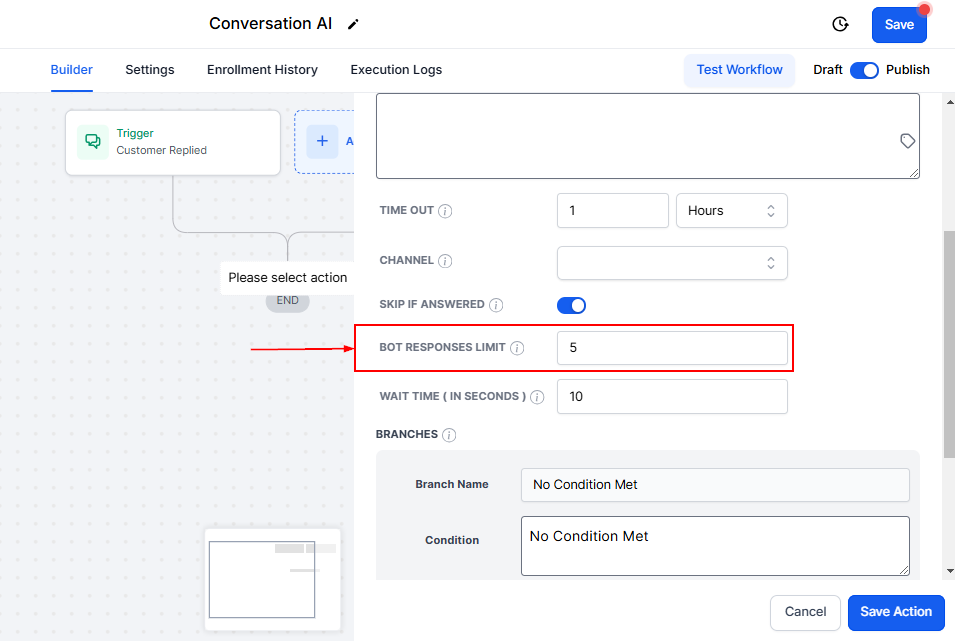Click the Save button at the top

tap(899, 25)
